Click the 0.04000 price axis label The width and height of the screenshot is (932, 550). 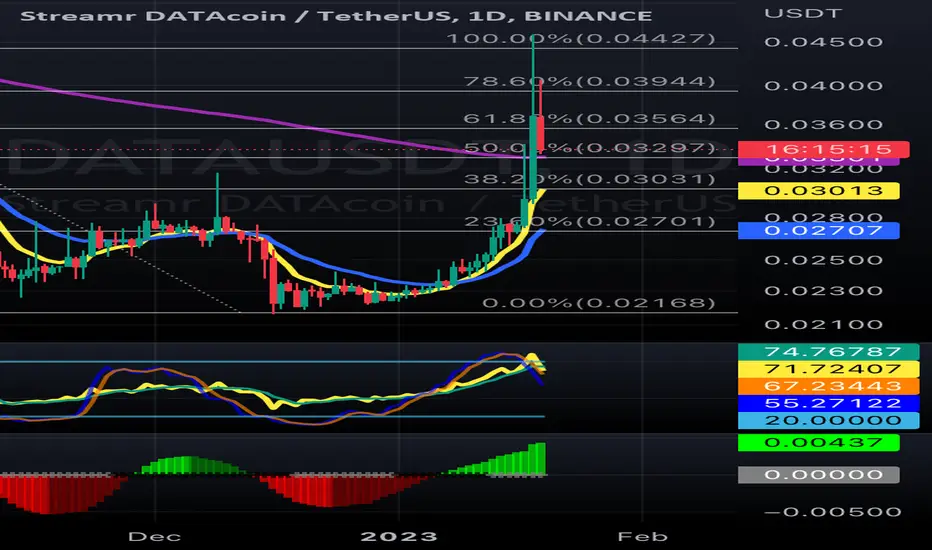823,86
